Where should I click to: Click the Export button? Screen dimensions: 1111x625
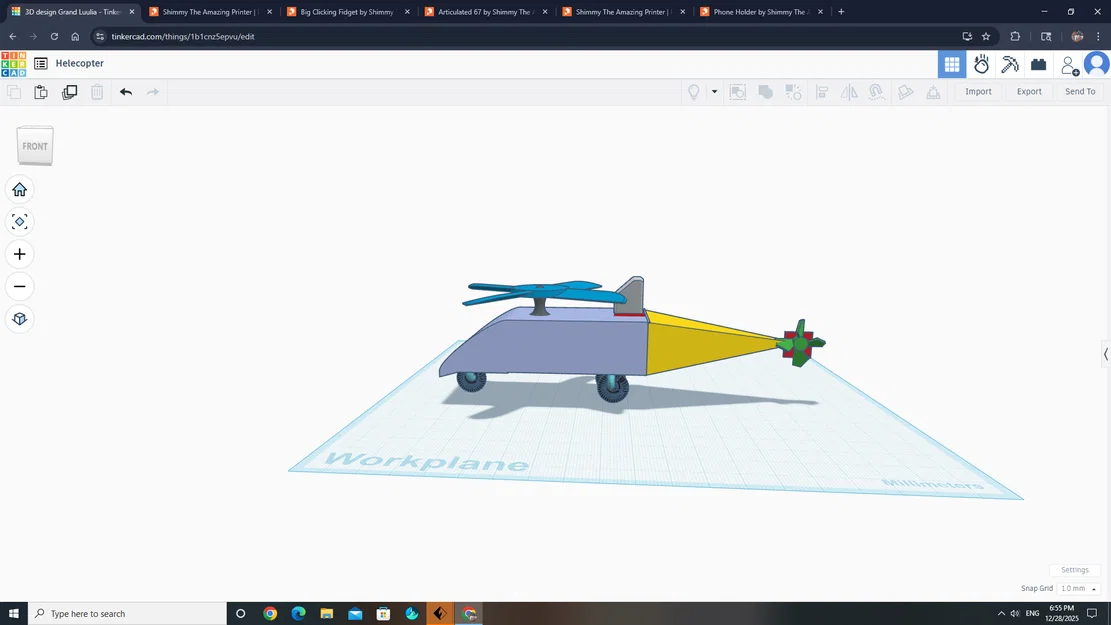1029,91
